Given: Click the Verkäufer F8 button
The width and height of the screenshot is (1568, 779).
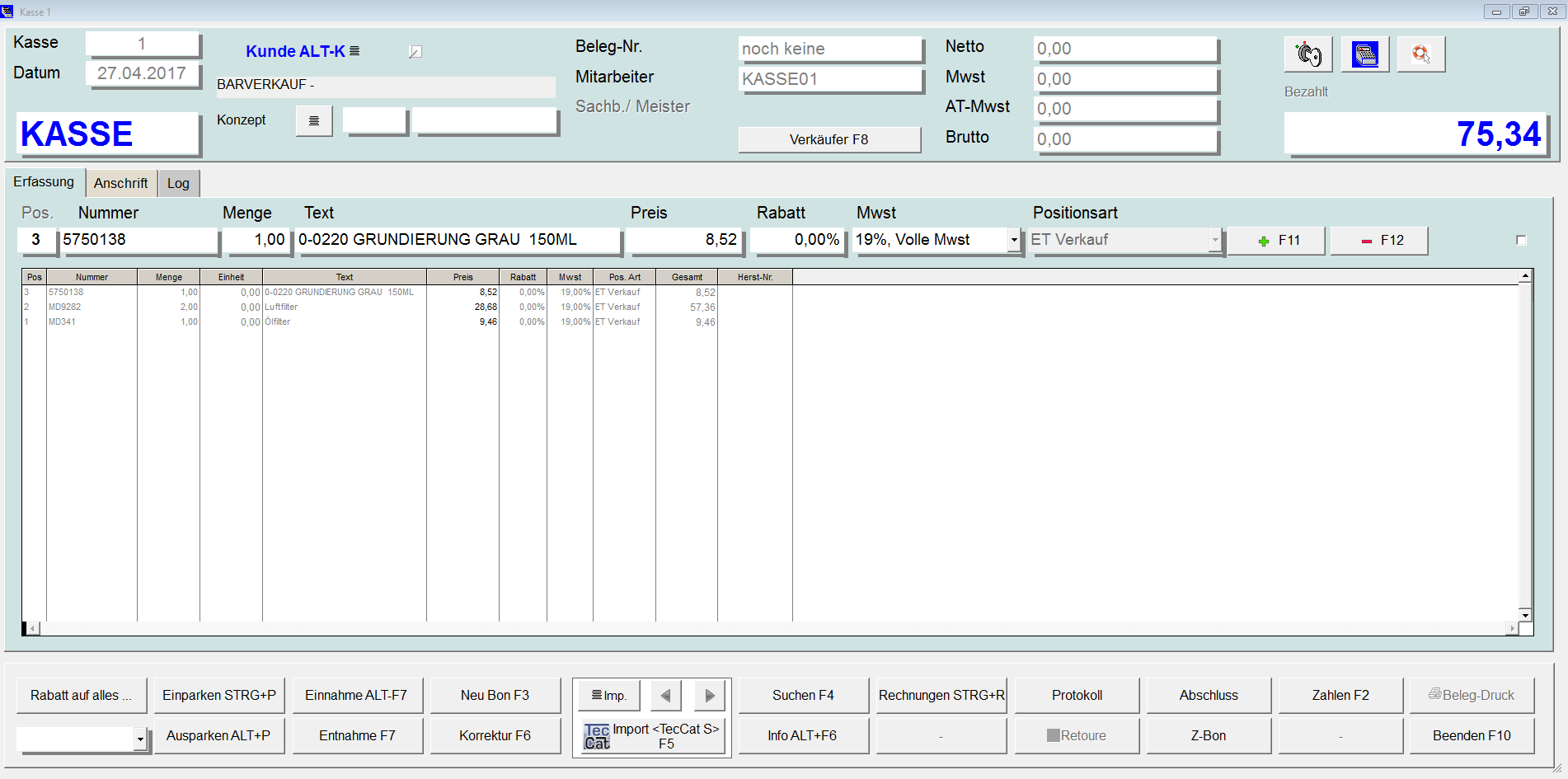Looking at the screenshot, I should [x=829, y=139].
